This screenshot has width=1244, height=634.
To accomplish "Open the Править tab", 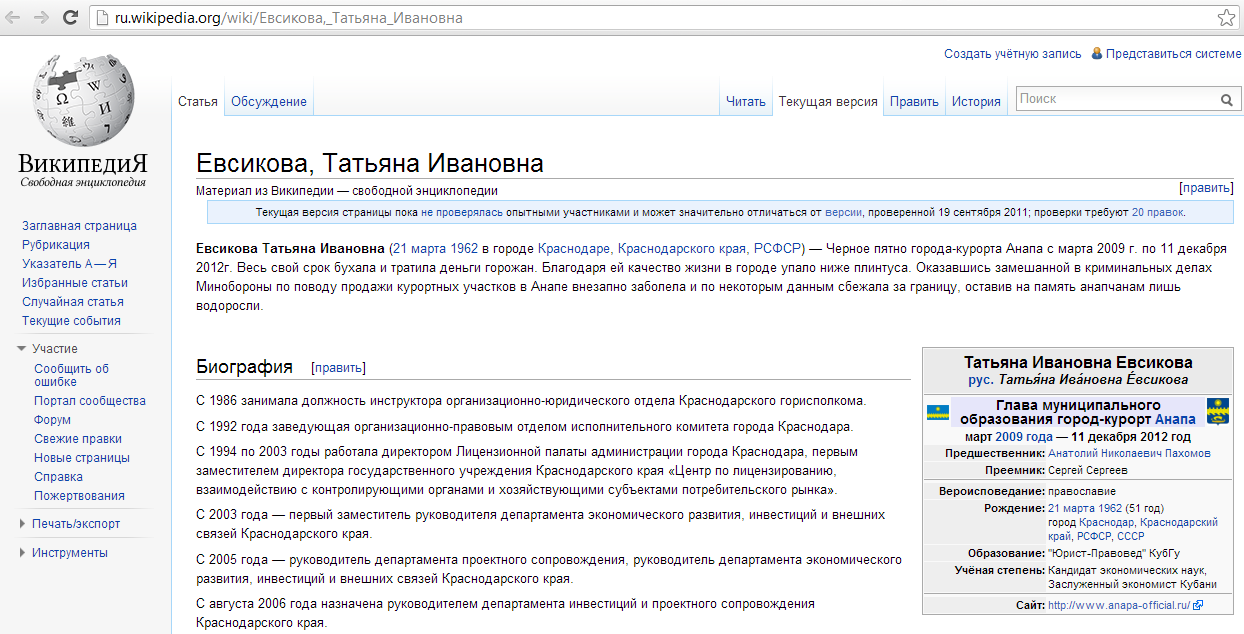I will click(x=914, y=101).
